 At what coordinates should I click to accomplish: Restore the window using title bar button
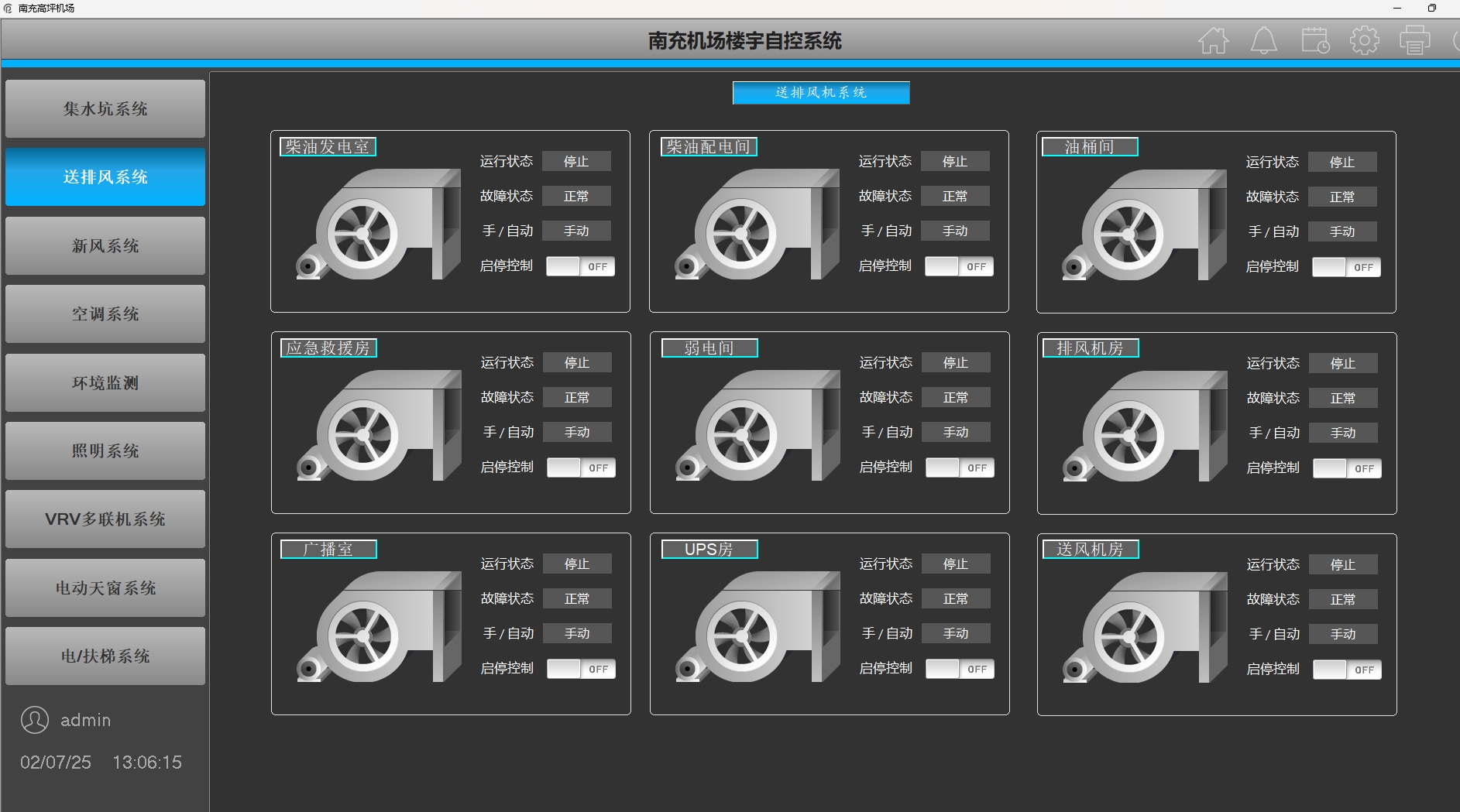pyautogui.click(x=1431, y=8)
